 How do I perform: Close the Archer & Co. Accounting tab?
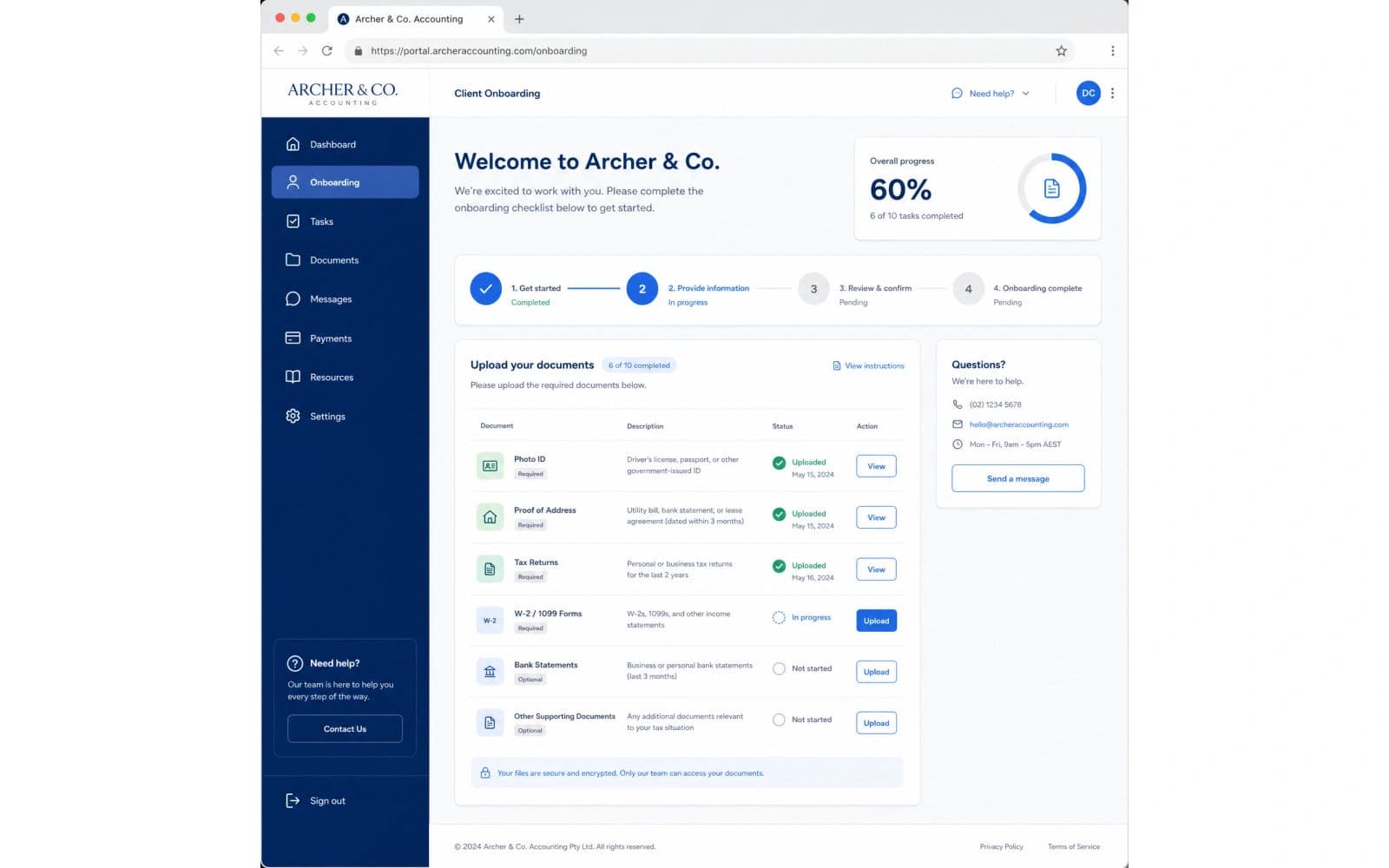pos(491,19)
